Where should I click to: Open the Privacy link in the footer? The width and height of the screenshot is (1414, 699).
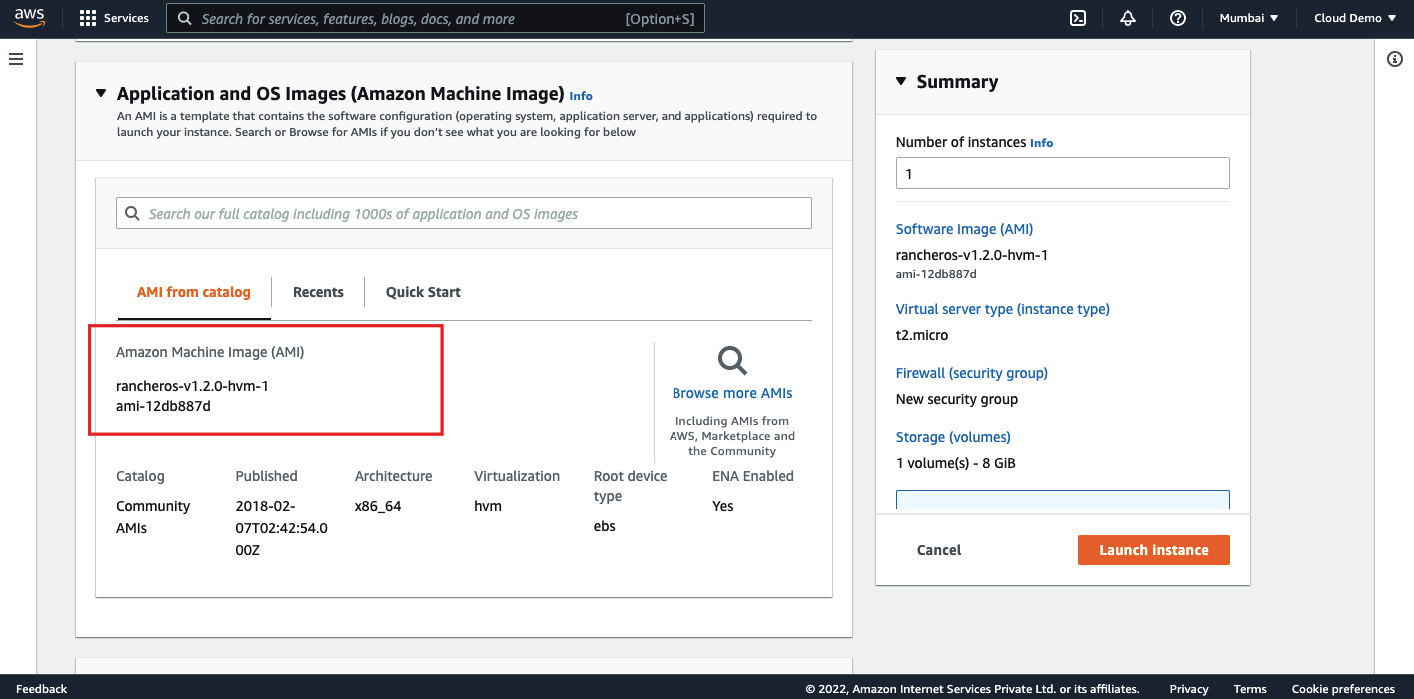click(1189, 689)
